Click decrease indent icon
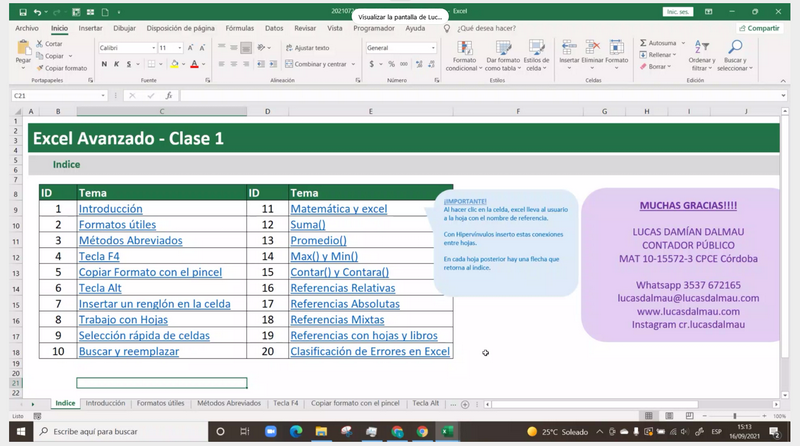Image resolution: width=800 pixels, height=446 pixels. (x=261, y=64)
